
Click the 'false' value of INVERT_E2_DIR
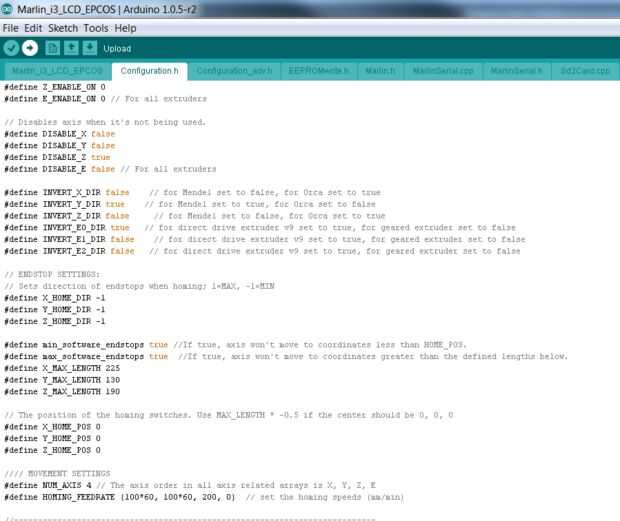pyautogui.click(x=122, y=251)
